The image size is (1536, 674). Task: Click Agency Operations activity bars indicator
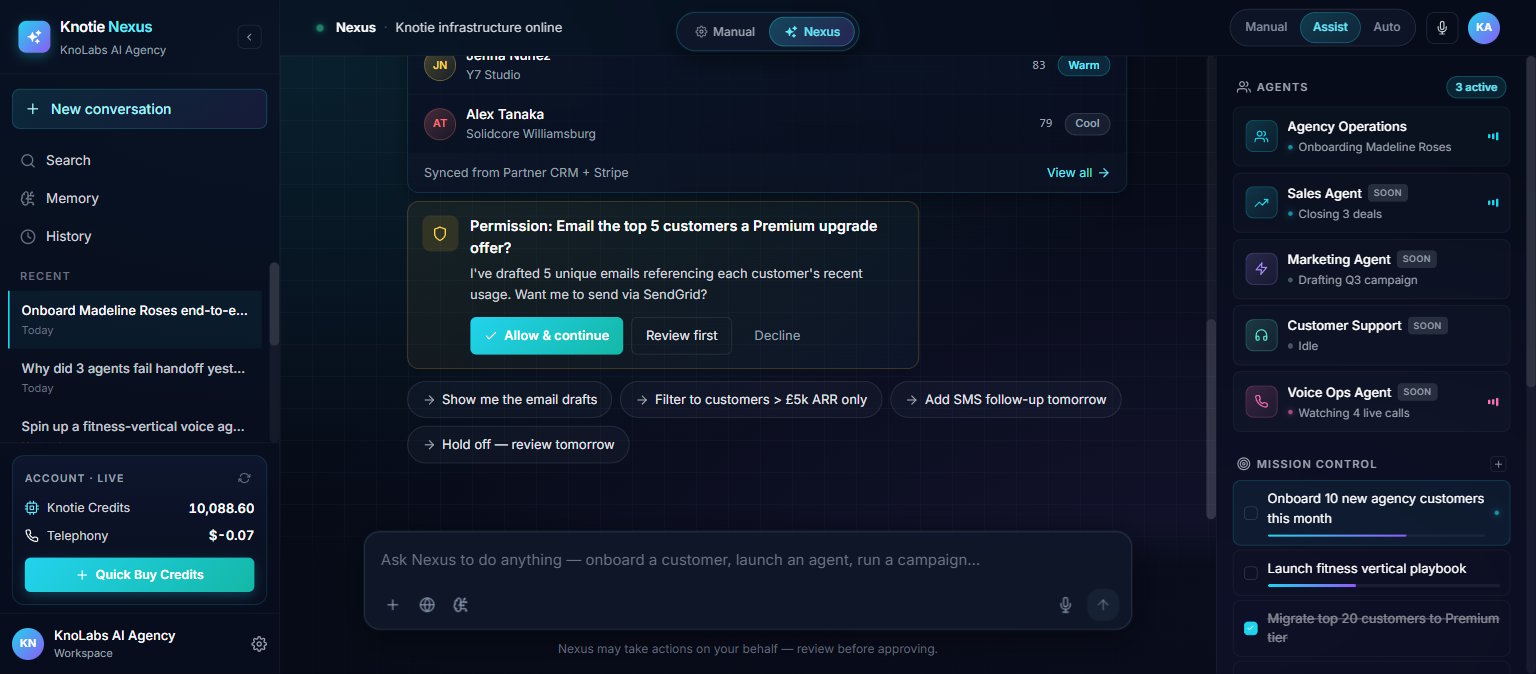tap(1493, 136)
